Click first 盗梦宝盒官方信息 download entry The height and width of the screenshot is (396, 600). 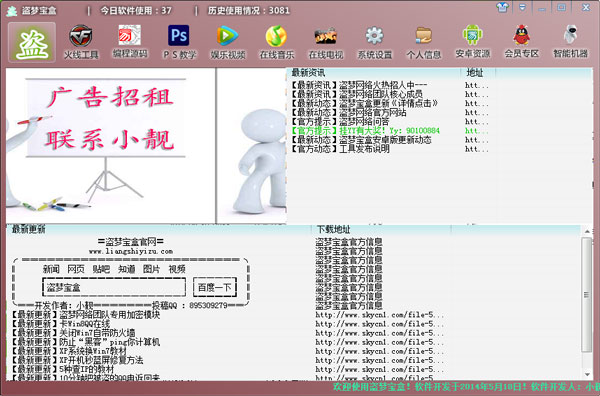349,242
